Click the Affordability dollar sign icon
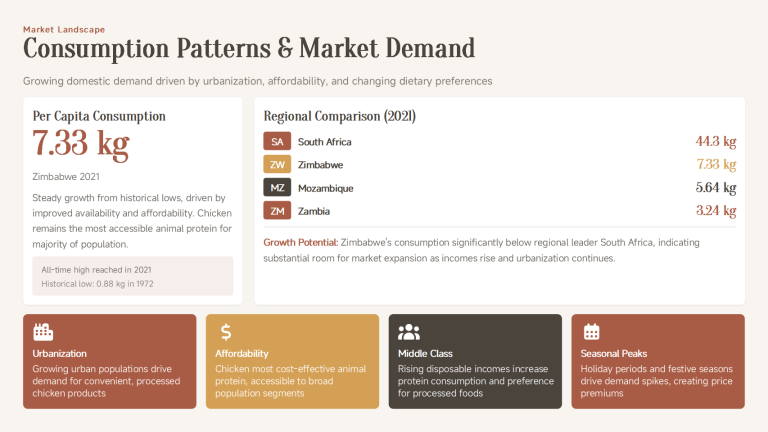Image resolution: width=768 pixels, height=432 pixels. tap(225, 332)
